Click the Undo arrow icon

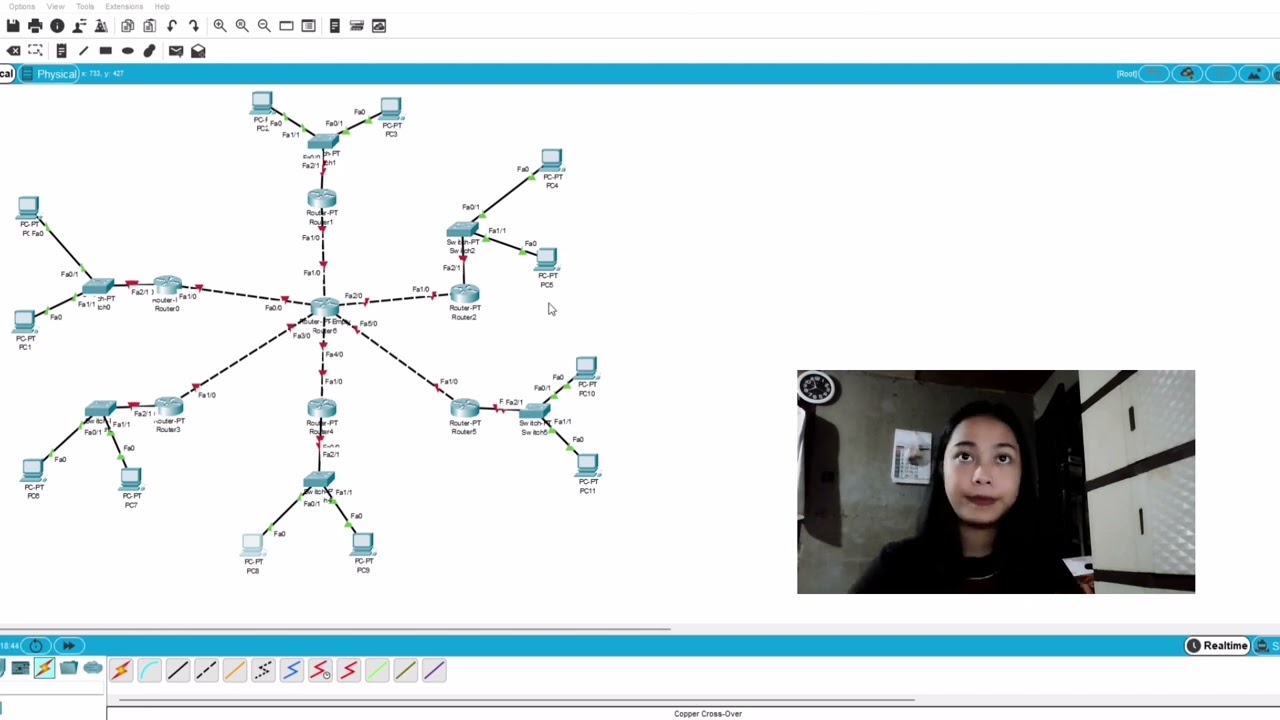[x=172, y=26]
